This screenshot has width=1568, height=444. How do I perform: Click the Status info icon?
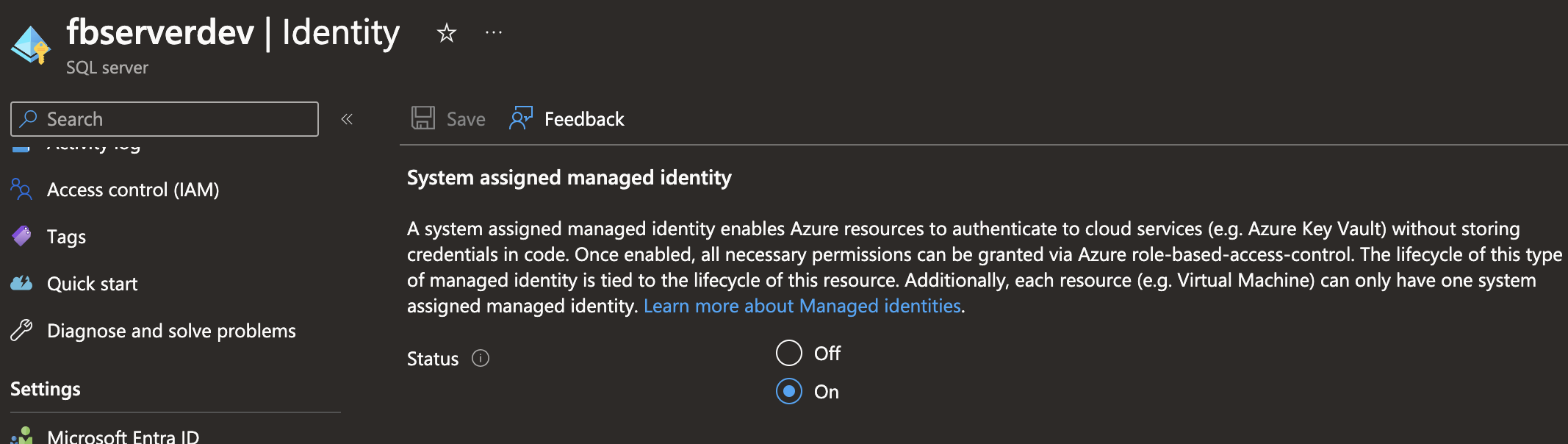pos(481,358)
